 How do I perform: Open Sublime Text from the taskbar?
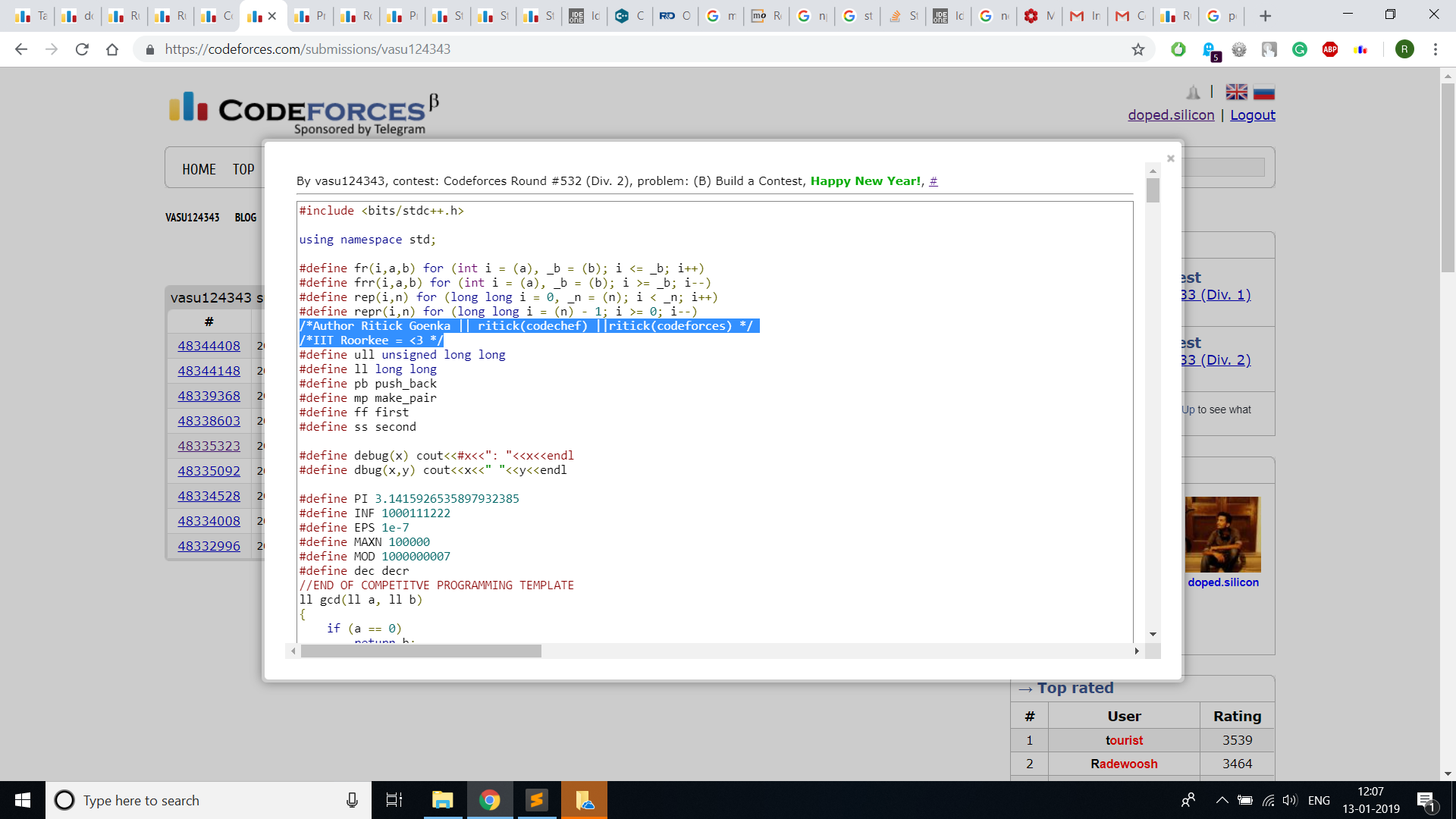point(537,800)
